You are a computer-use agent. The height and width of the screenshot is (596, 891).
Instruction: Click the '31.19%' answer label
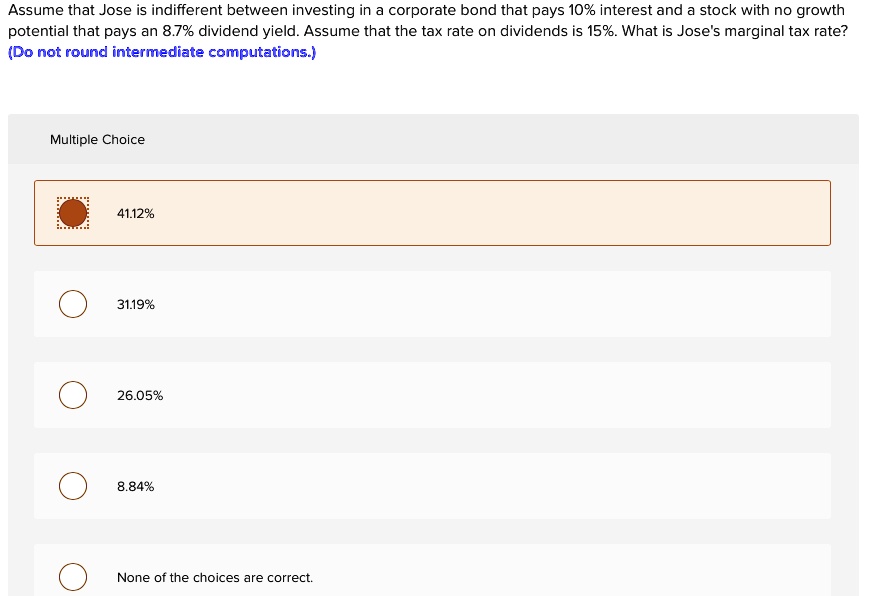coord(135,305)
